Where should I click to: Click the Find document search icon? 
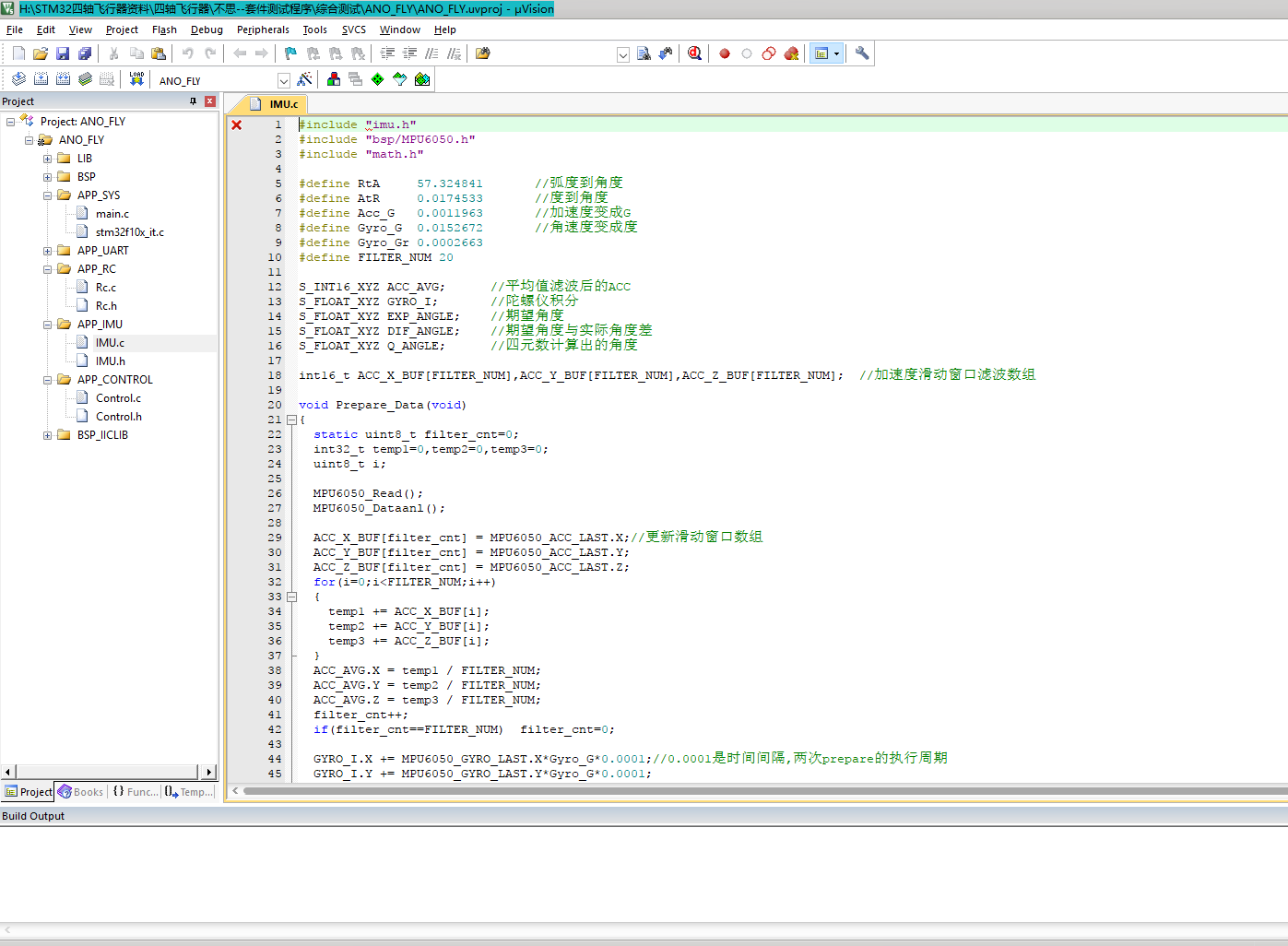644,53
